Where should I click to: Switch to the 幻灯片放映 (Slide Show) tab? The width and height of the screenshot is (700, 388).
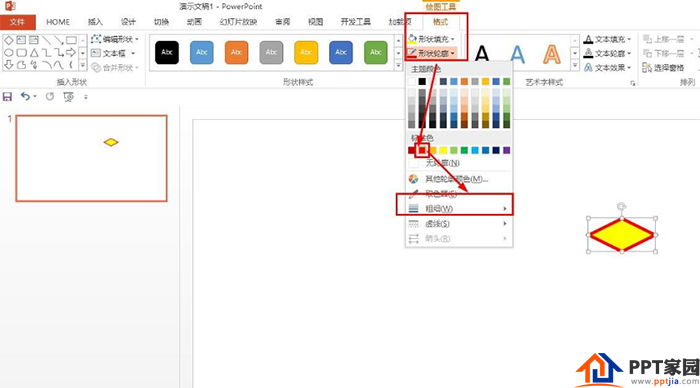pyautogui.click(x=238, y=22)
